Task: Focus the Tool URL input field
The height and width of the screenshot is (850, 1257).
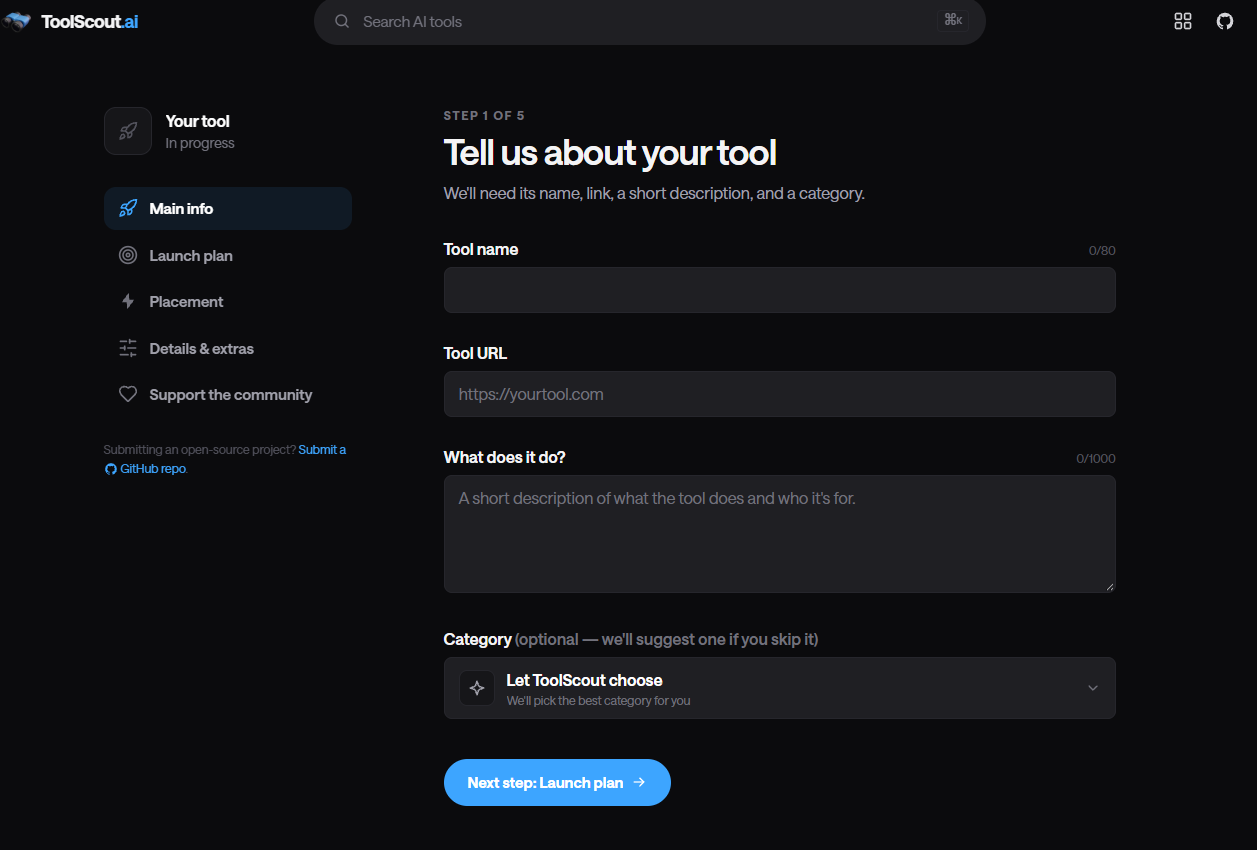Action: pyautogui.click(x=780, y=394)
